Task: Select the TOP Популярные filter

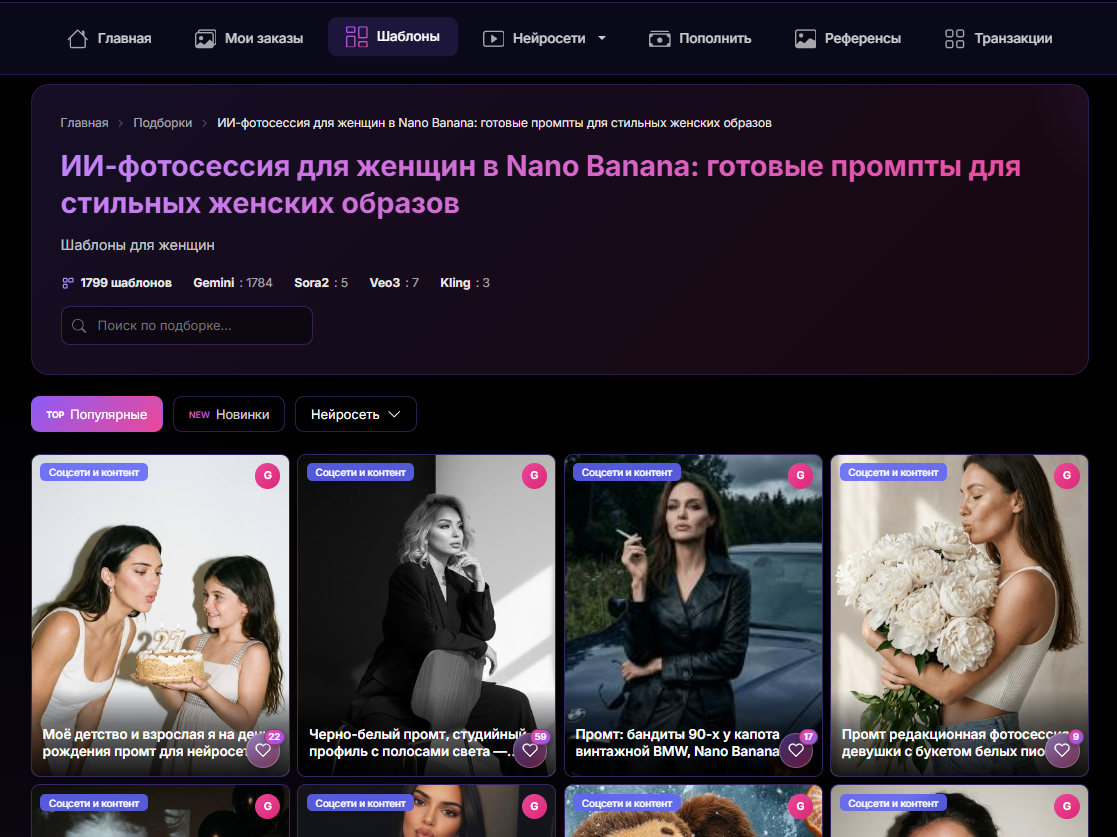Action: point(97,414)
